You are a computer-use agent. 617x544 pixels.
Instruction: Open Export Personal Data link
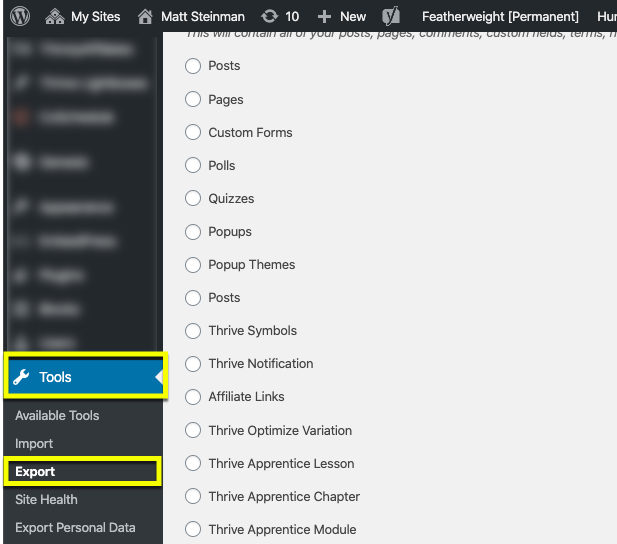click(75, 527)
